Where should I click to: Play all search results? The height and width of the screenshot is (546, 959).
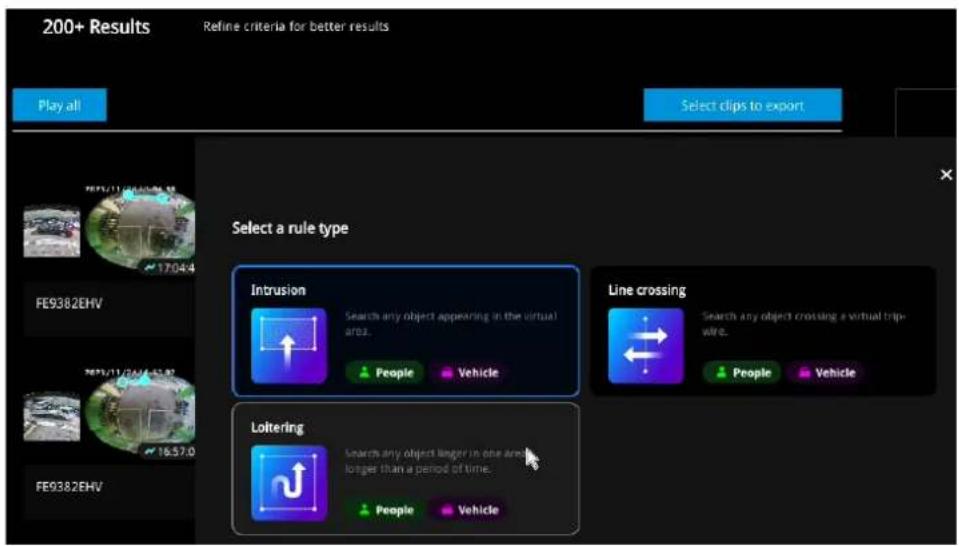click(59, 105)
